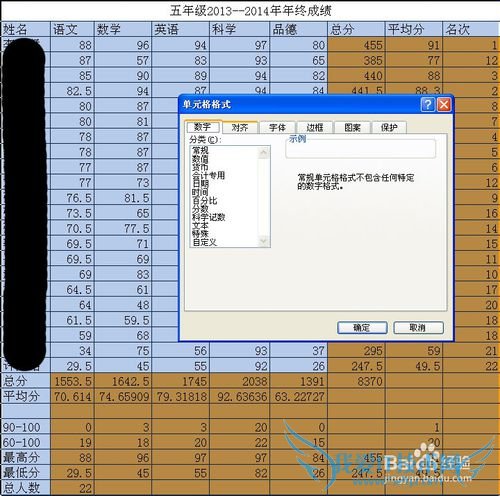
Task: Open the help button in 单元格格式 dialog
Action: pos(428,105)
